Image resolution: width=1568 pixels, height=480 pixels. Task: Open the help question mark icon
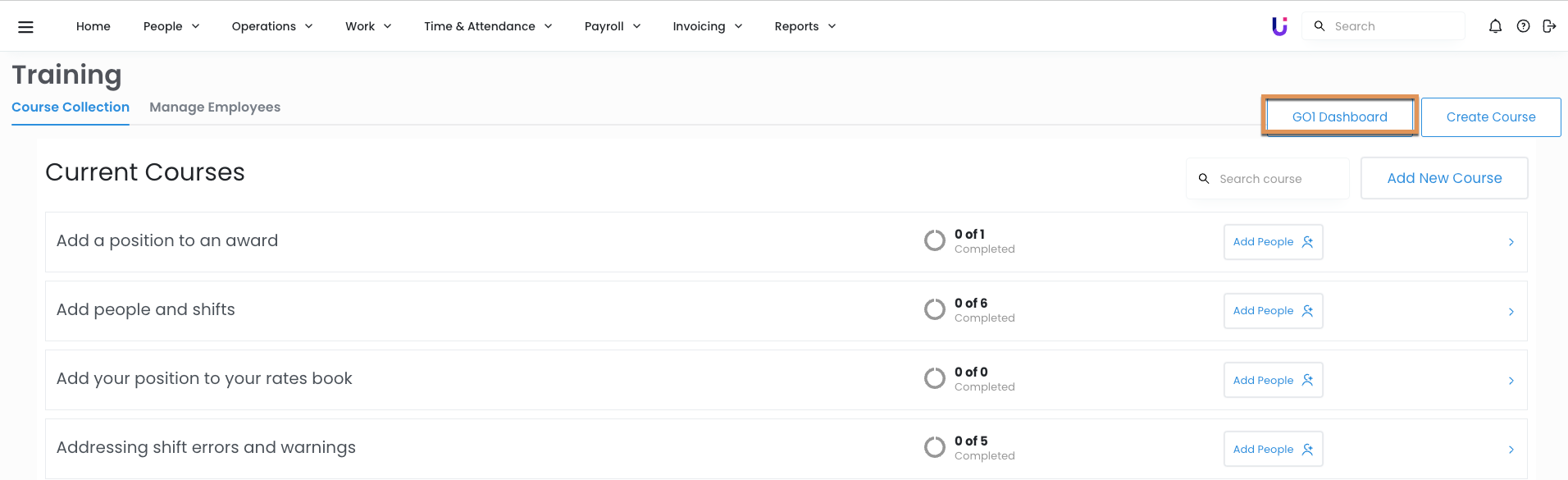[x=1523, y=26]
